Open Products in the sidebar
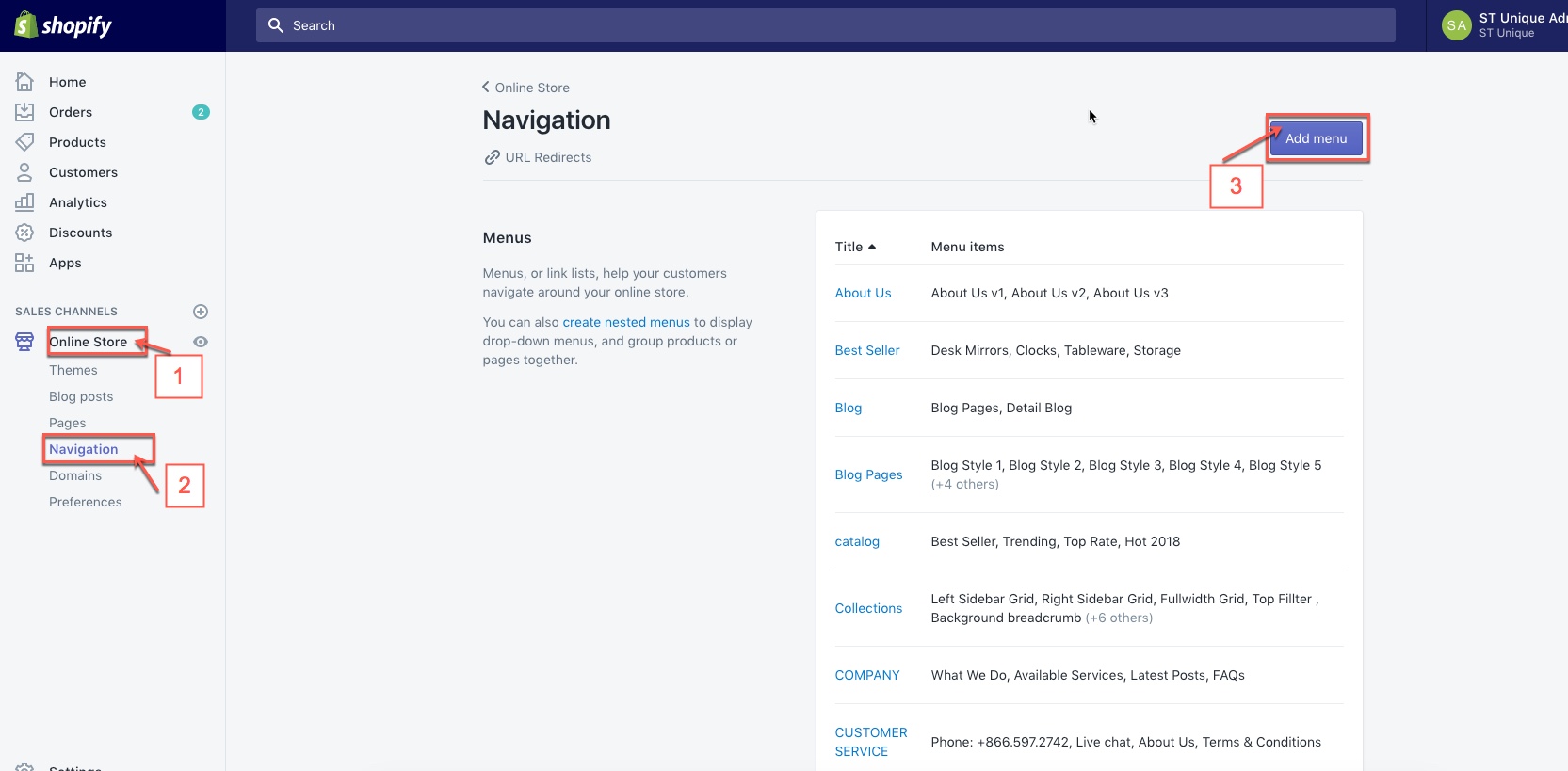1568x771 pixels. tap(77, 142)
